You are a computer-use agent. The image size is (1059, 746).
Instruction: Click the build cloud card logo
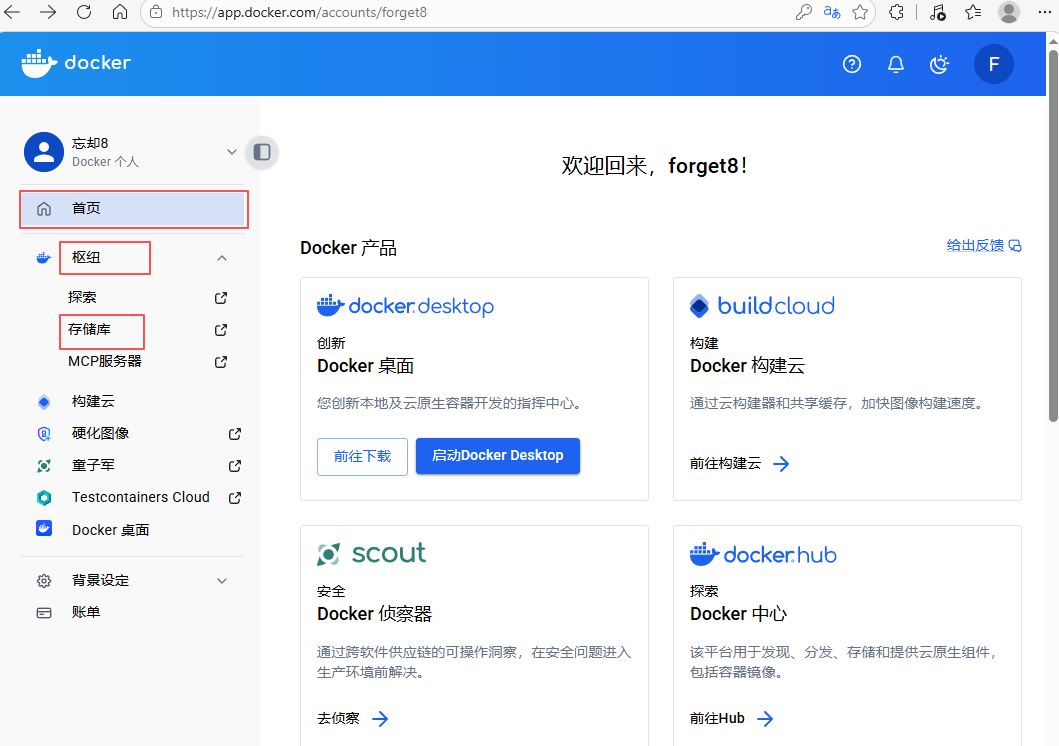762,306
